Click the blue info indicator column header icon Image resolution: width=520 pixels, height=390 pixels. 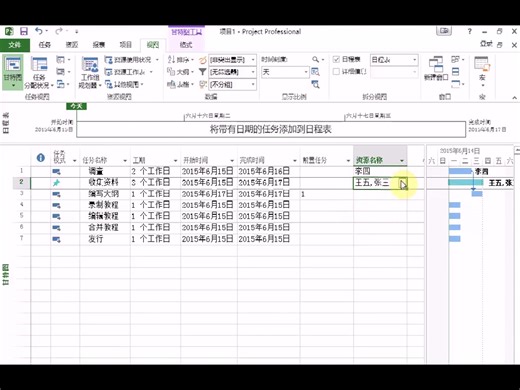(x=41, y=158)
